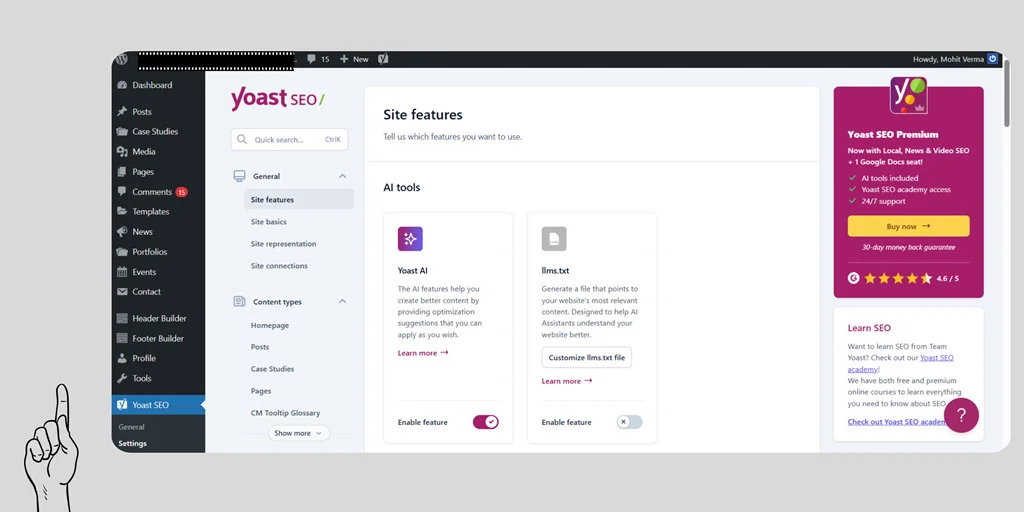Click the Dashboard icon in sidebar
This screenshot has width=1024, height=512.
[x=122, y=86]
